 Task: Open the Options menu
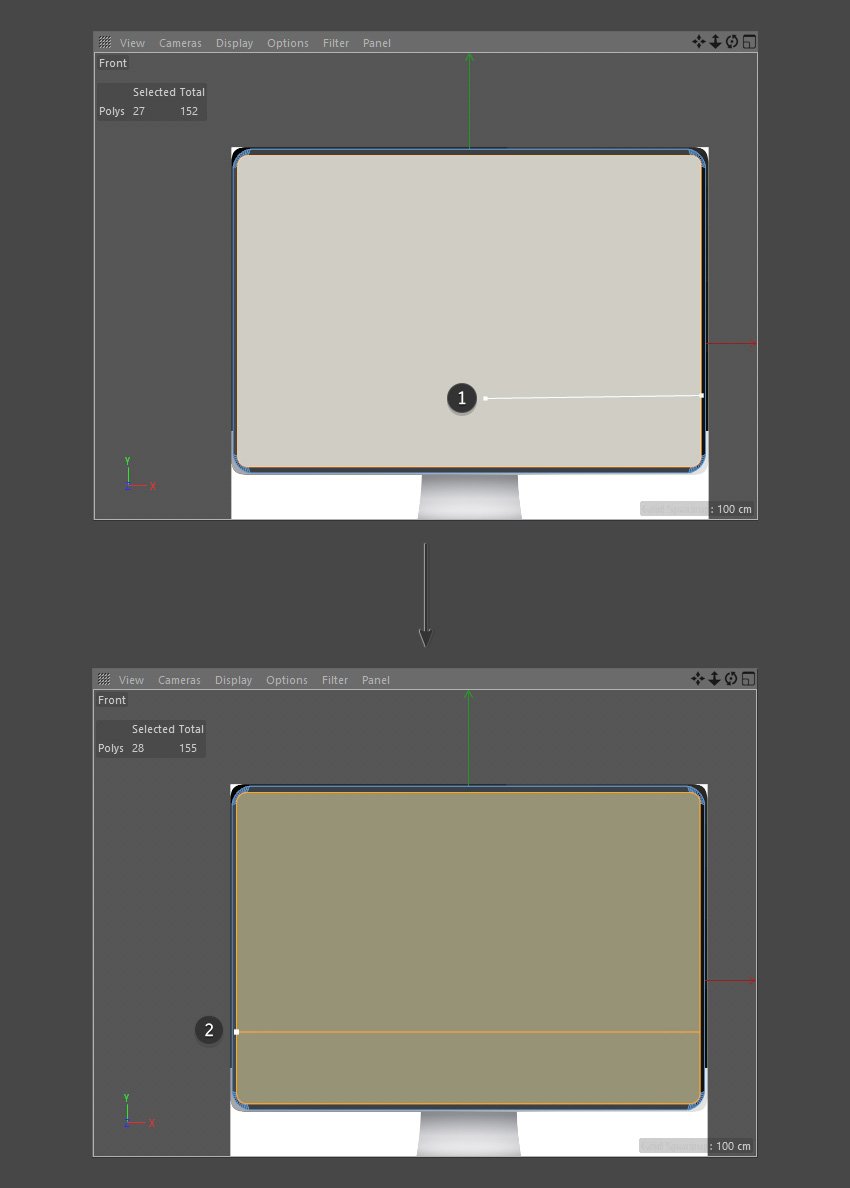pos(287,42)
